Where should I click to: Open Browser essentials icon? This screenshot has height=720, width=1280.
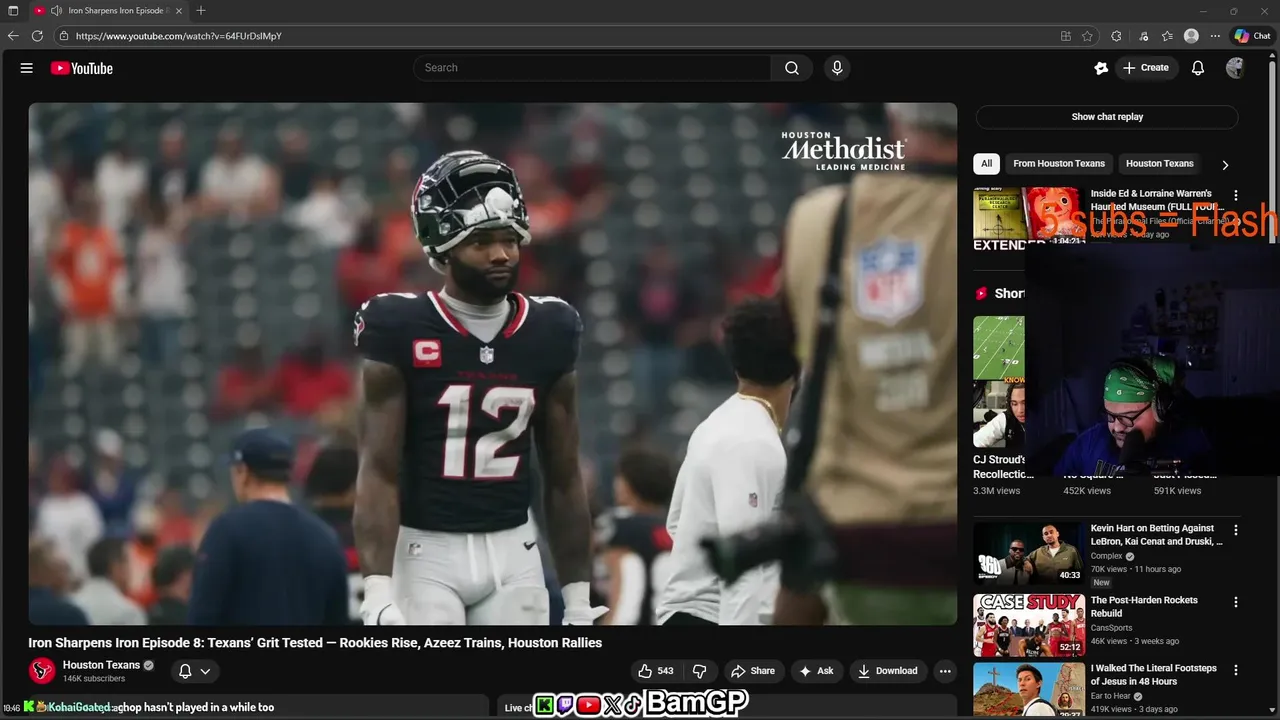click(x=1144, y=36)
